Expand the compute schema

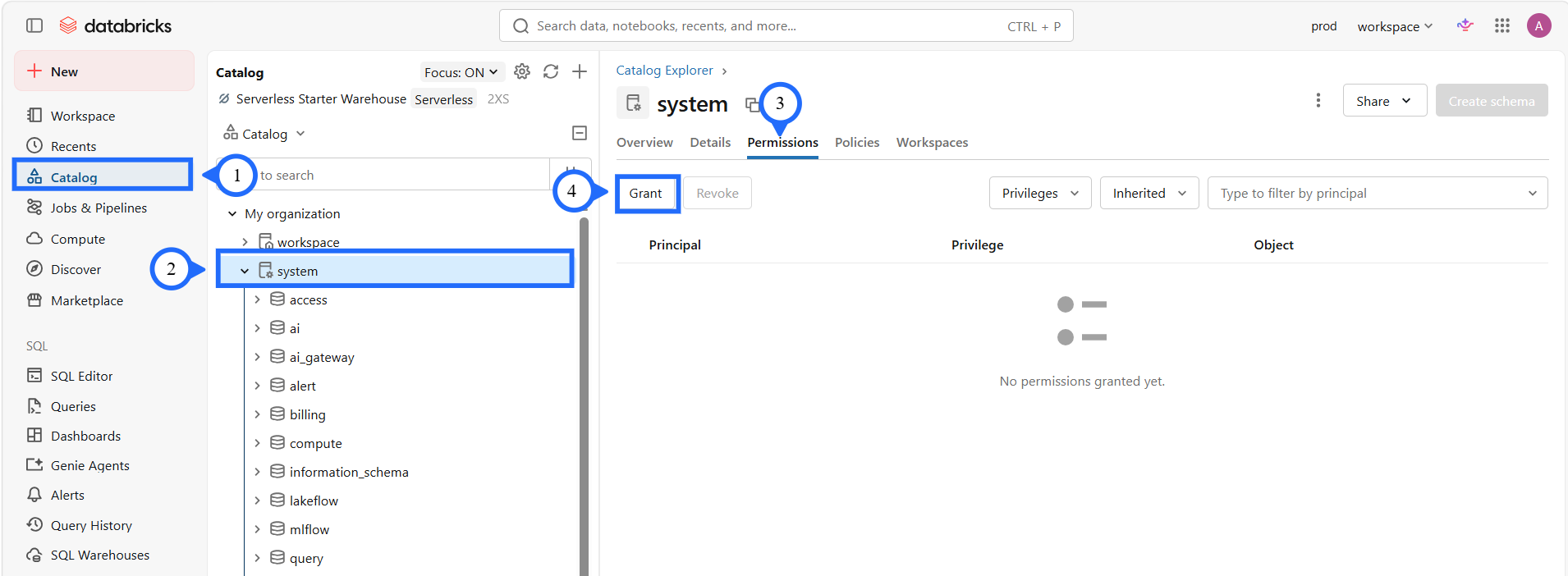257,443
